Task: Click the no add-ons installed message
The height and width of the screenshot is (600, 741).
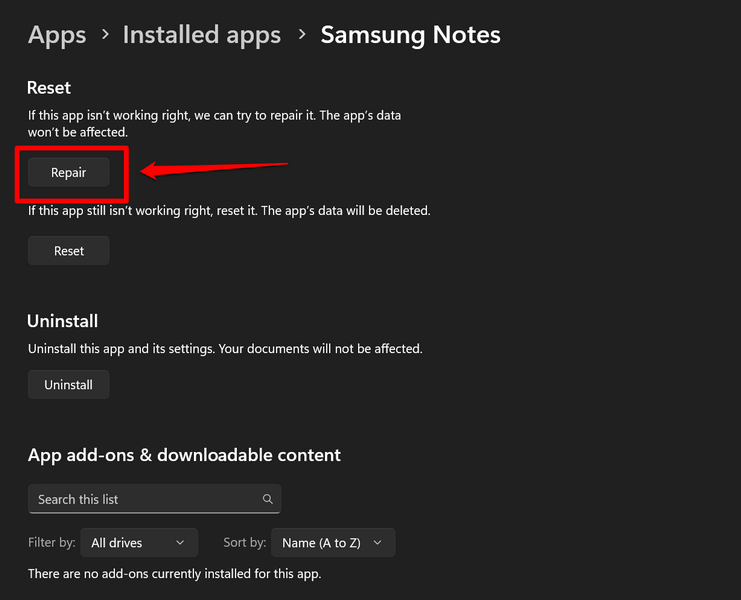Action: click(175, 574)
